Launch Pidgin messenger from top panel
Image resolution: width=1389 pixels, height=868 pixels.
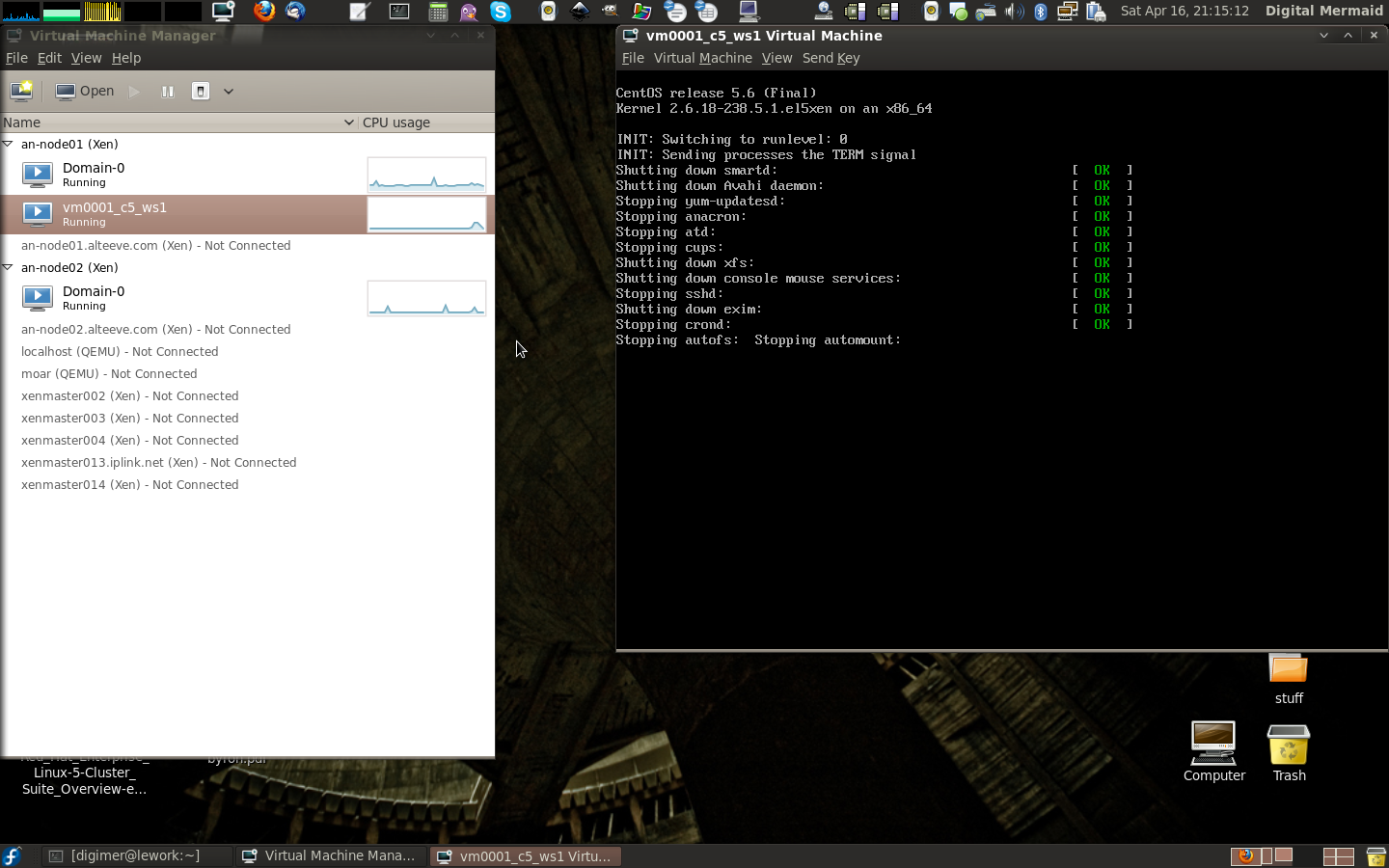(469, 11)
